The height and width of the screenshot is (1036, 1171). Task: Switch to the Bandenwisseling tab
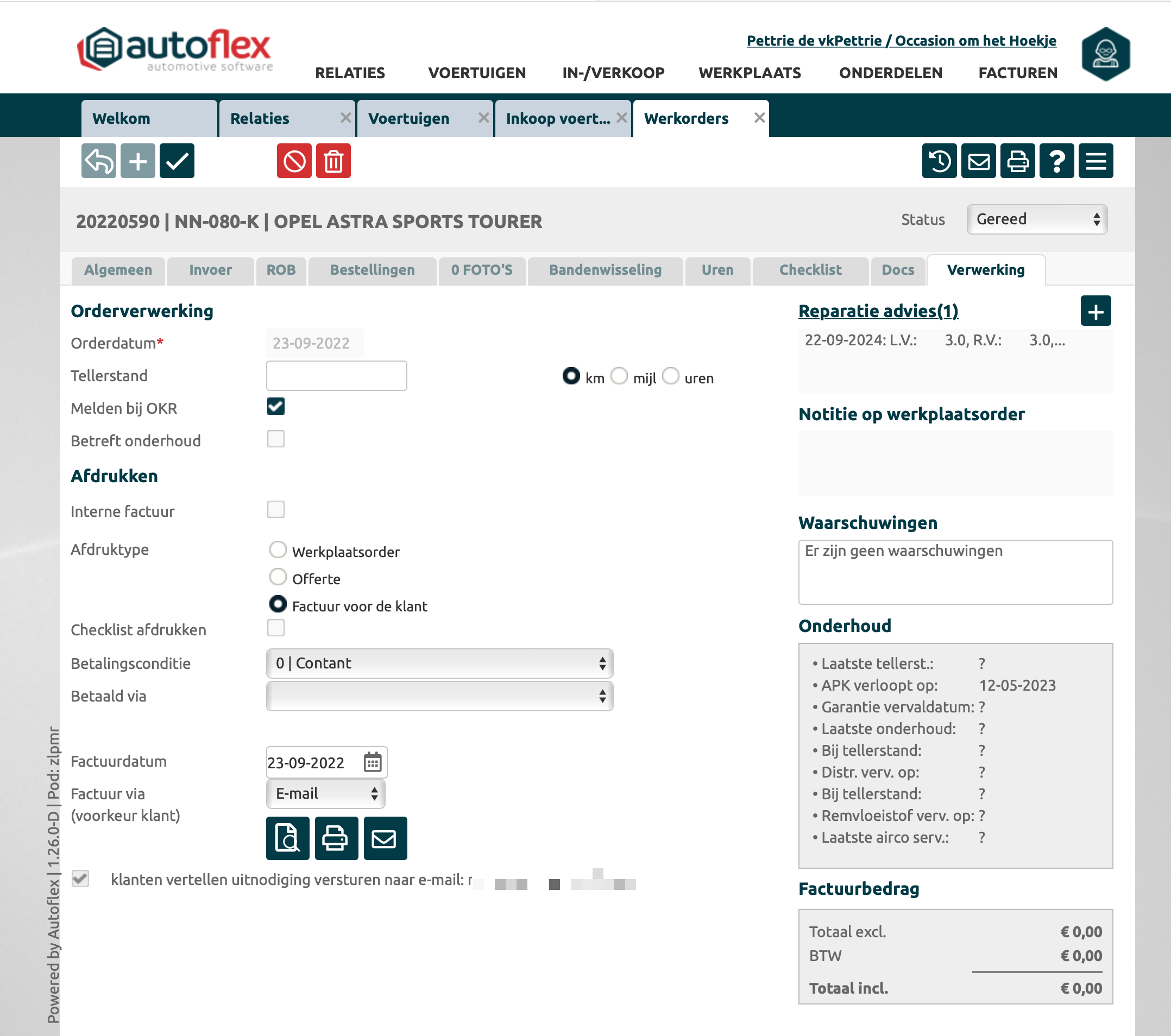click(605, 270)
